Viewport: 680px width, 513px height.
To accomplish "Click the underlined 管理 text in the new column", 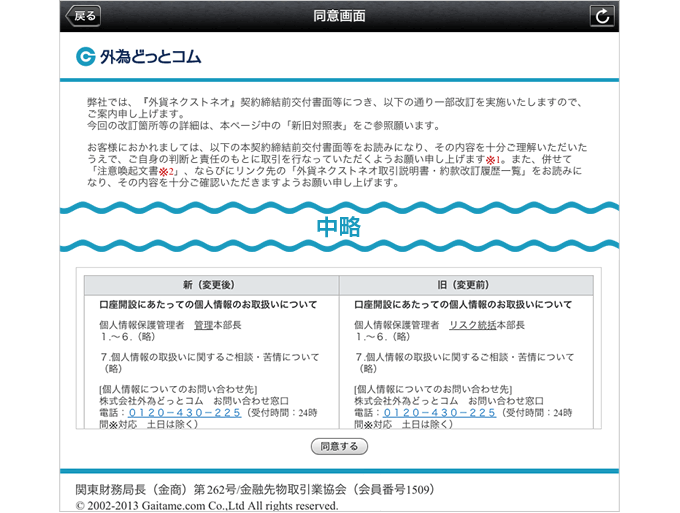I will (x=204, y=325).
